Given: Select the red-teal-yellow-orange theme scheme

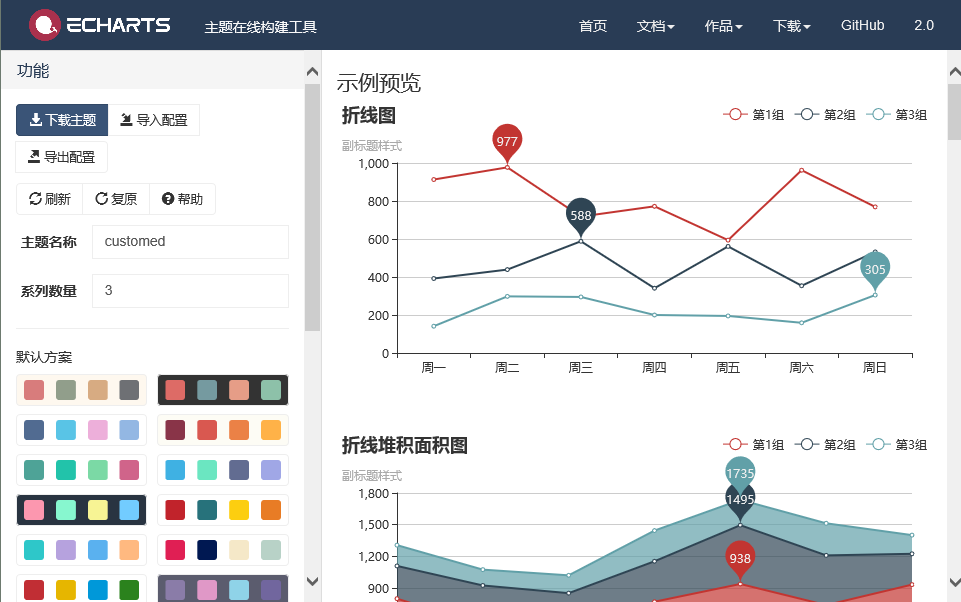Looking at the screenshot, I should pos(223,510).
